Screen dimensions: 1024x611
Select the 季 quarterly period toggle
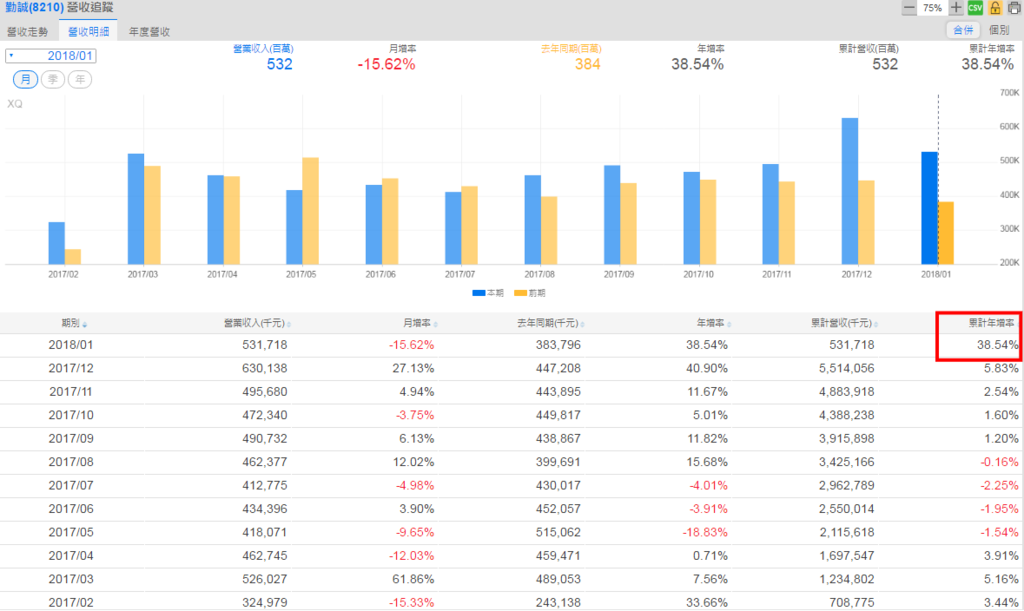click(53, 80)
